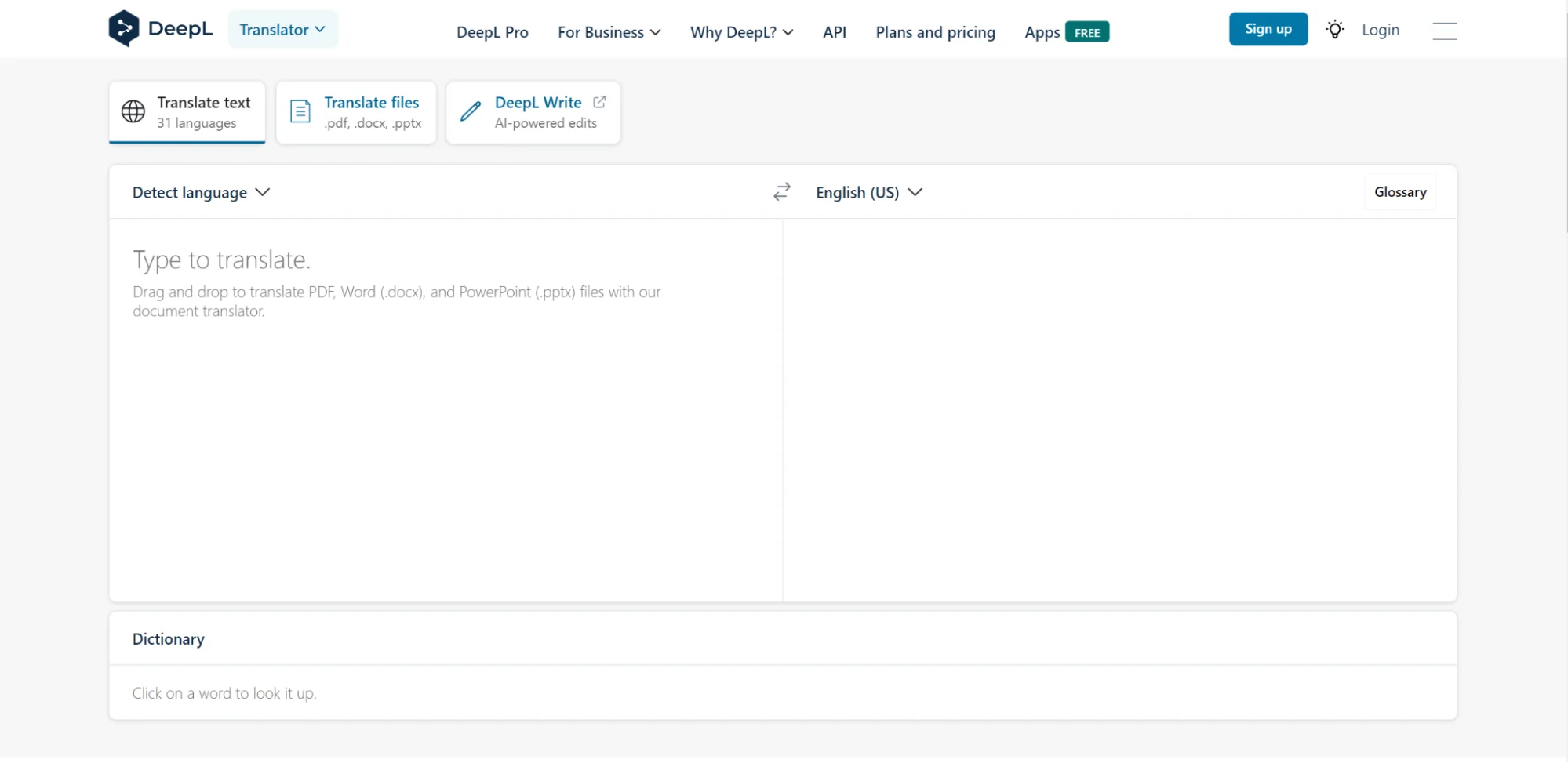Image resolution: width=1568 pixels, height=763 pixels.
Task: Switch to the Translate files tab
Action: coord(372,112)
